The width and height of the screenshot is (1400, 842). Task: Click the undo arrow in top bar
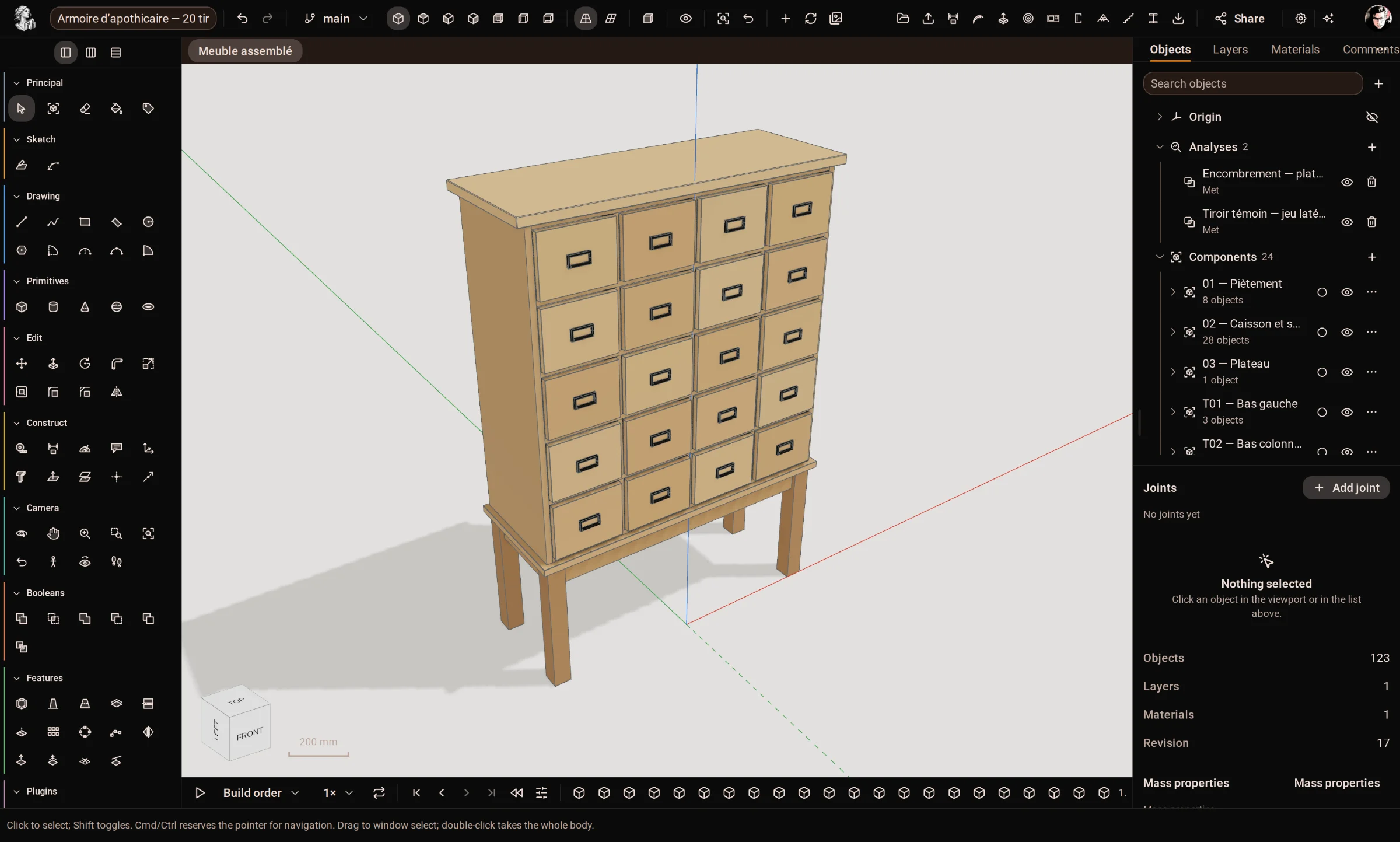click(x=242, y=19)
